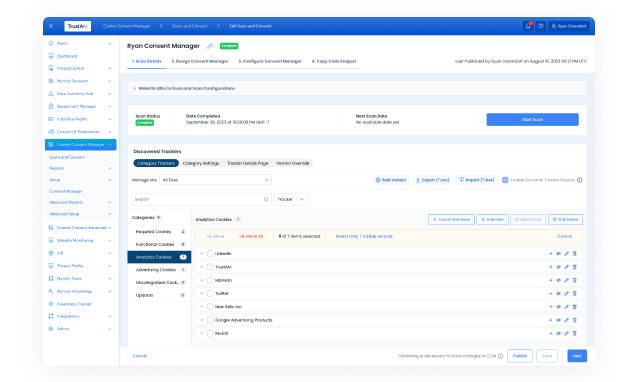Check the LinkedIn tracker checkbox
This screenshot has height=382, width=639.
point(210,254)
